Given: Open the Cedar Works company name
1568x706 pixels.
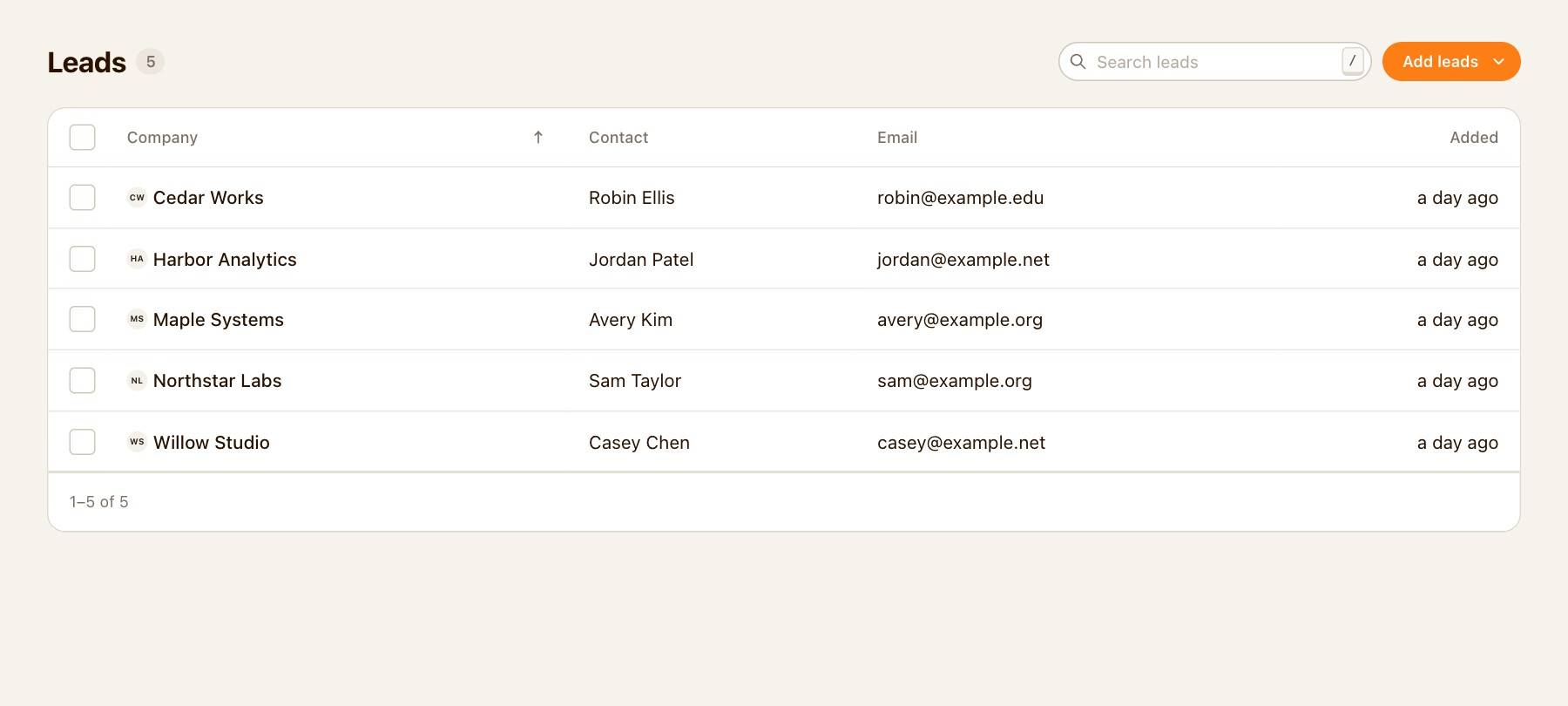Looking at the screenshot, I should click(208, 198).
